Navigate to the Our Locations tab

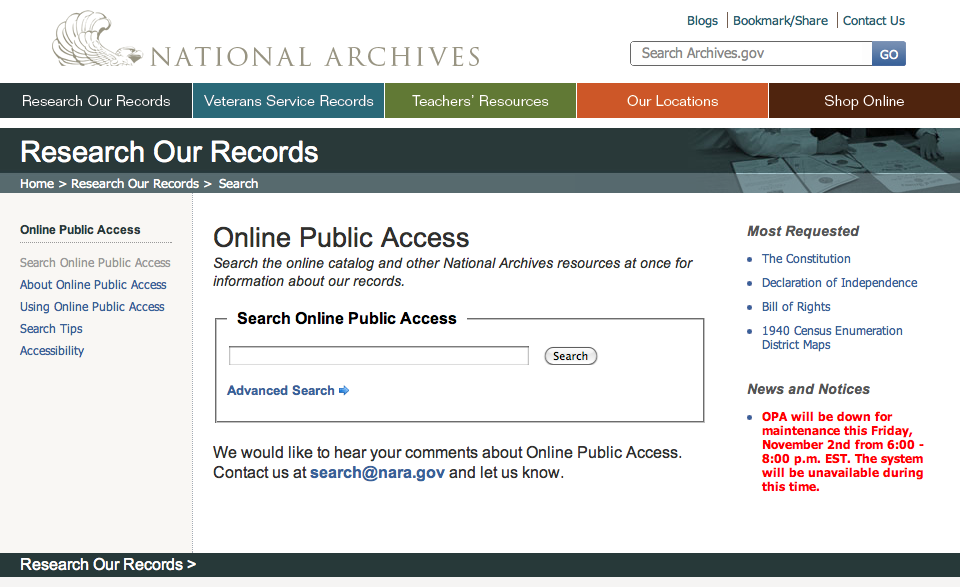coord(672,101)
